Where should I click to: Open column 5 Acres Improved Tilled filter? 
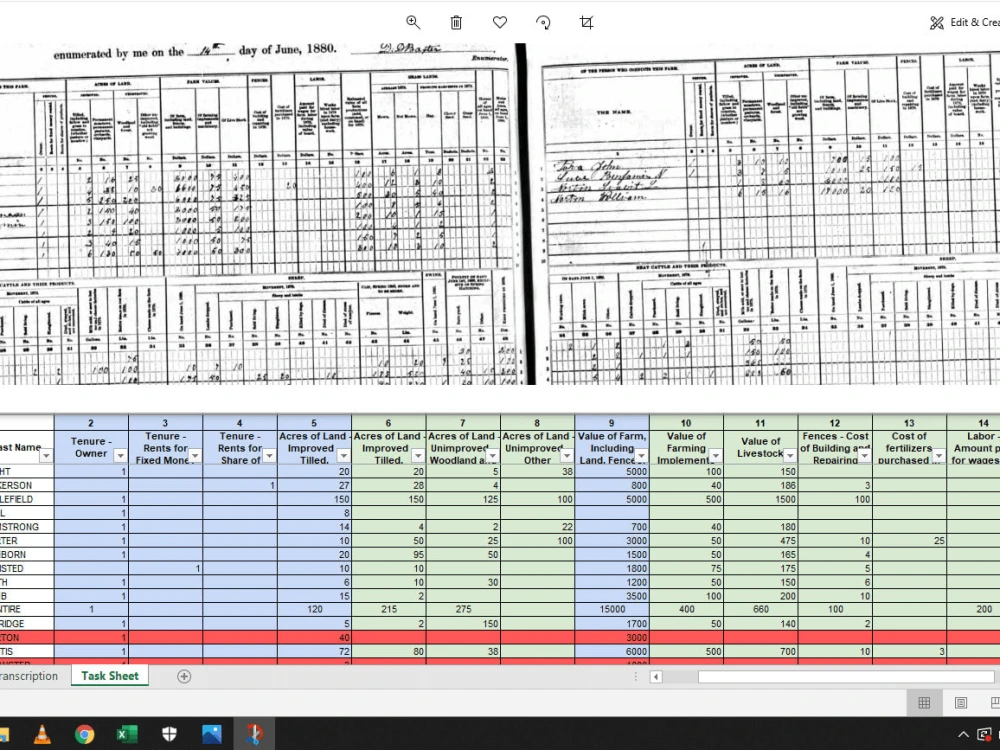pyautogui.click(x=344, y=456)
